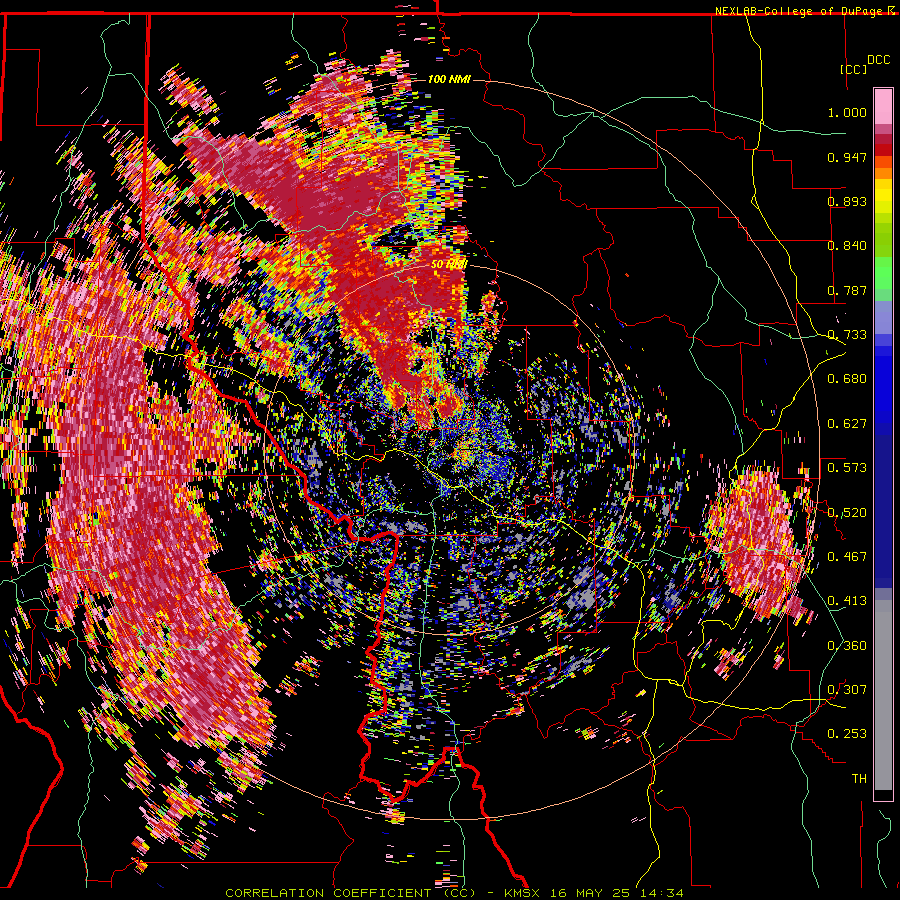
Task: Pick the bright green color bar segment
Action: point(883,273)
